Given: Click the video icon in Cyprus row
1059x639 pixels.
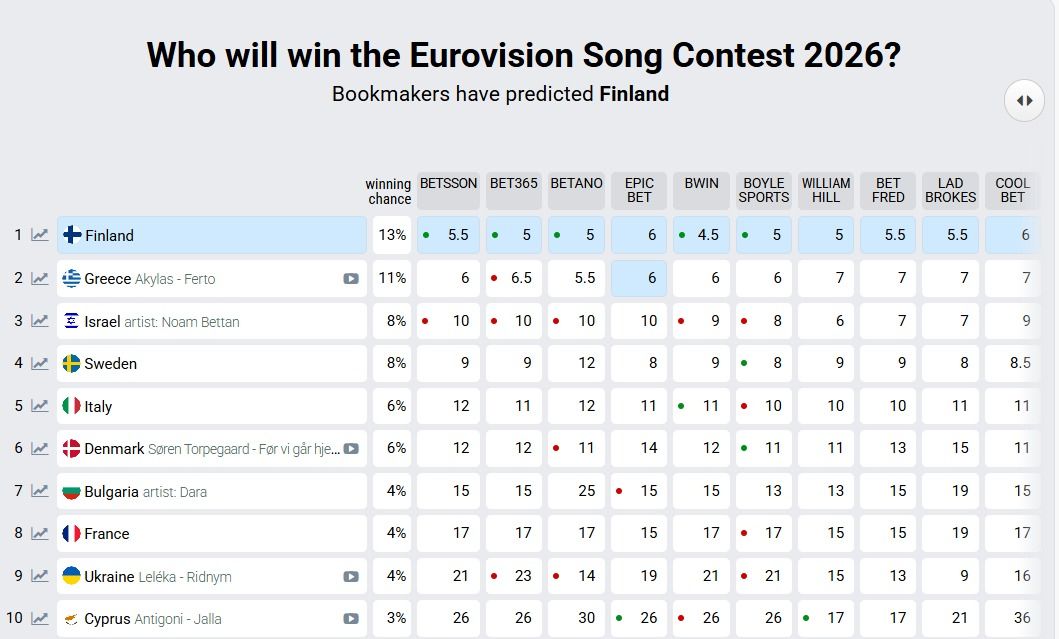Looking at the screenshot, I should coord(351,619).
